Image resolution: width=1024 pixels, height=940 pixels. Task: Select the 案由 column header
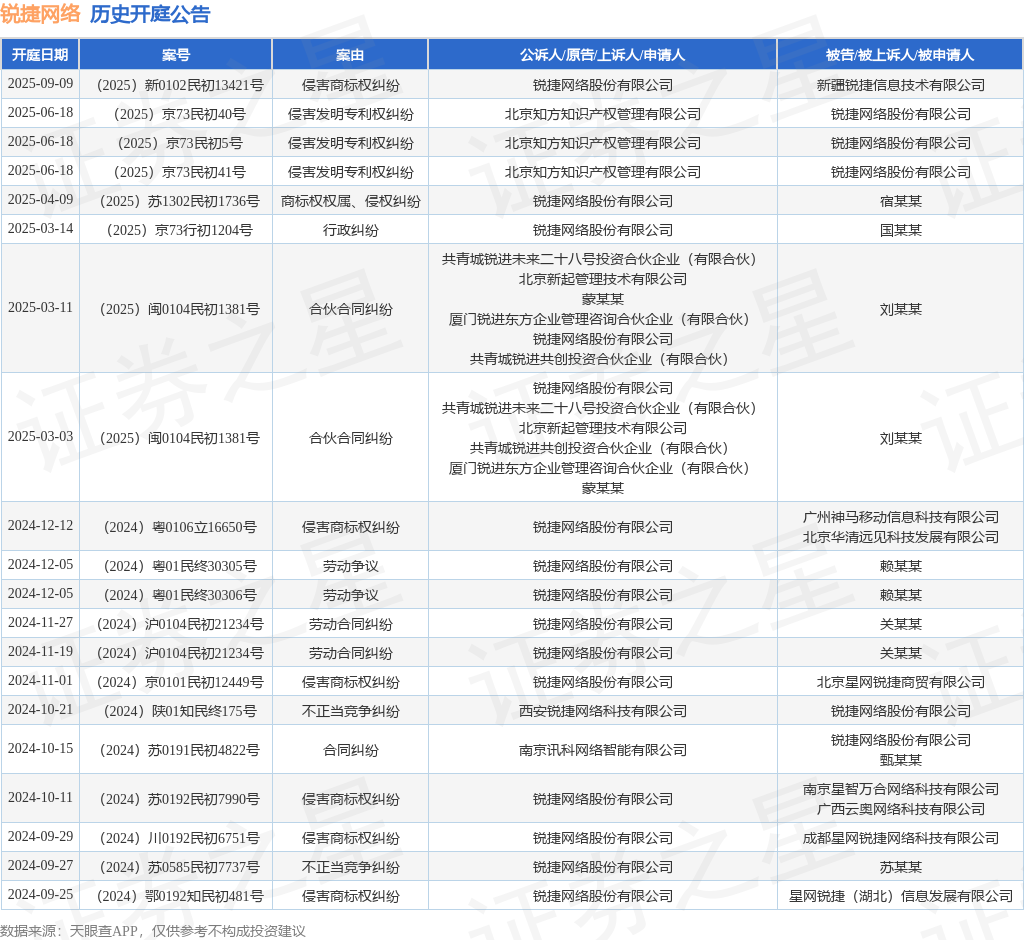coord(350,55)
